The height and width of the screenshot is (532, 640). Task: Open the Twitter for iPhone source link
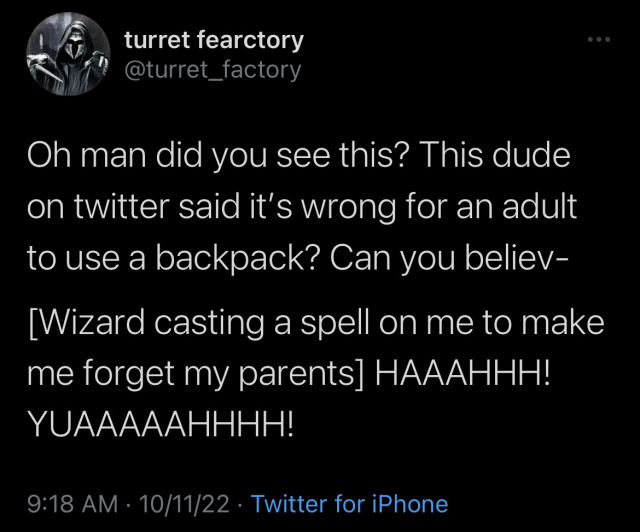point(350,503)
